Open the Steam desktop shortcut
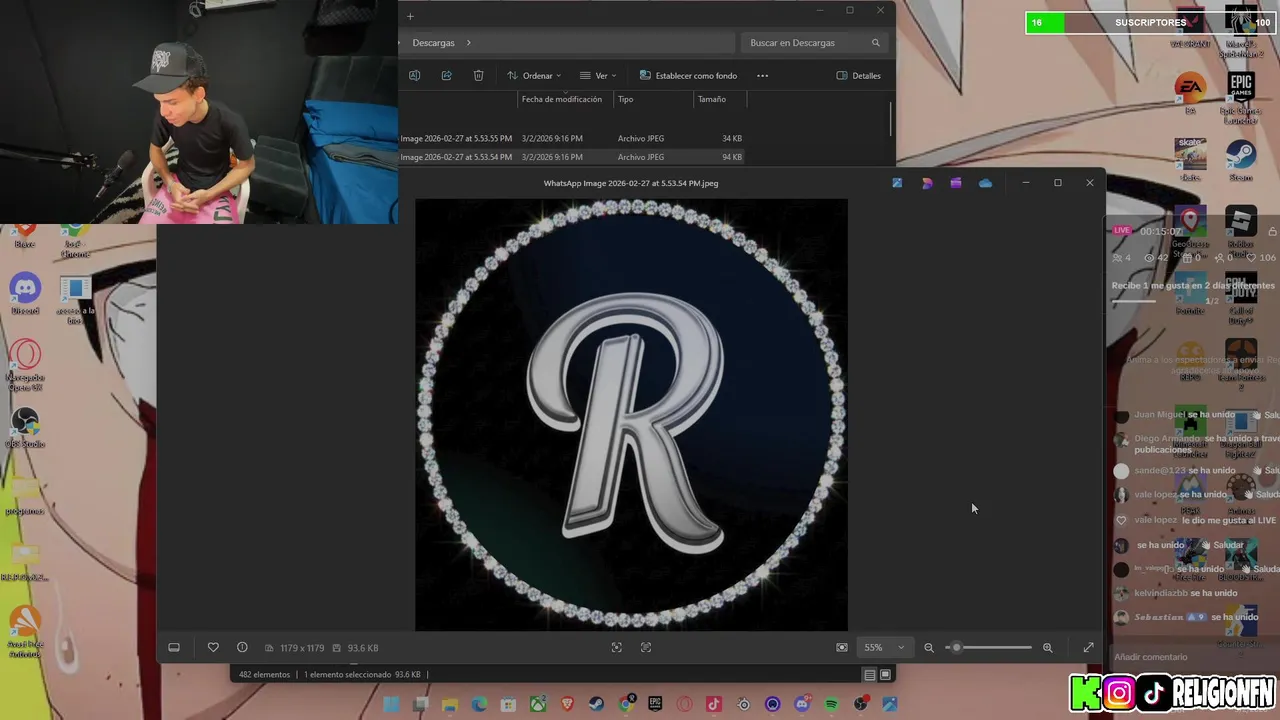The image size is (1280, 720). click(1241, 160)
